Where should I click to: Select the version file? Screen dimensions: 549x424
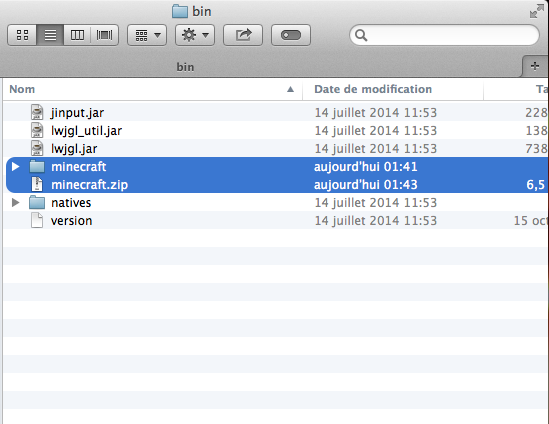(71, 221)
